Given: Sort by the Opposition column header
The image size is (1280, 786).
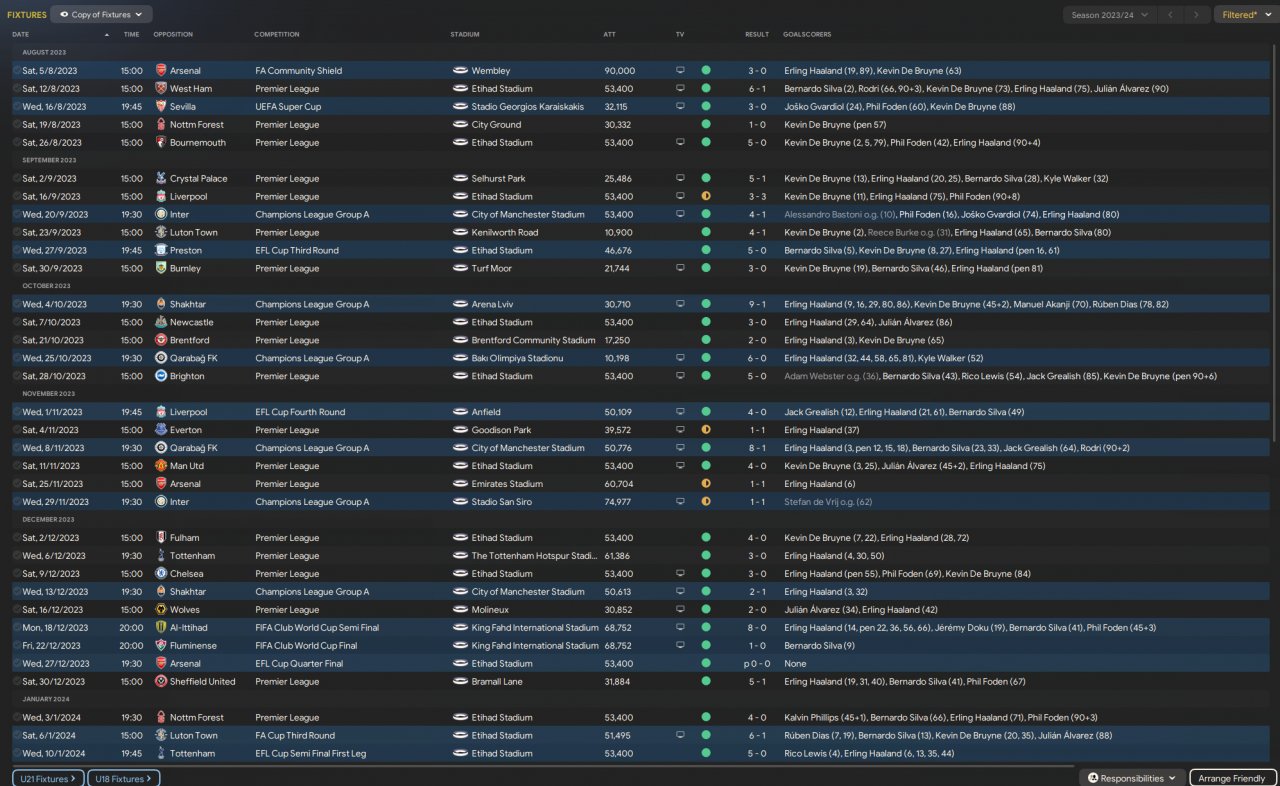Looking at the screenshot, I should (173, 35).
